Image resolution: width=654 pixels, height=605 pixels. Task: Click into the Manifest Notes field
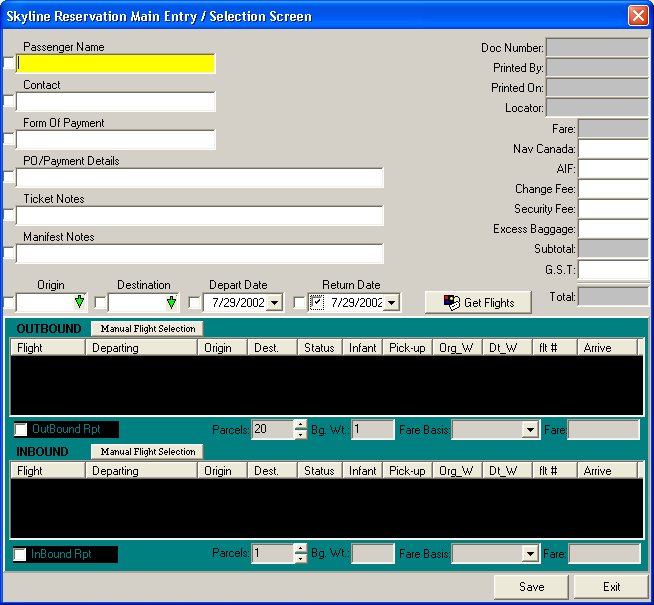199,253
